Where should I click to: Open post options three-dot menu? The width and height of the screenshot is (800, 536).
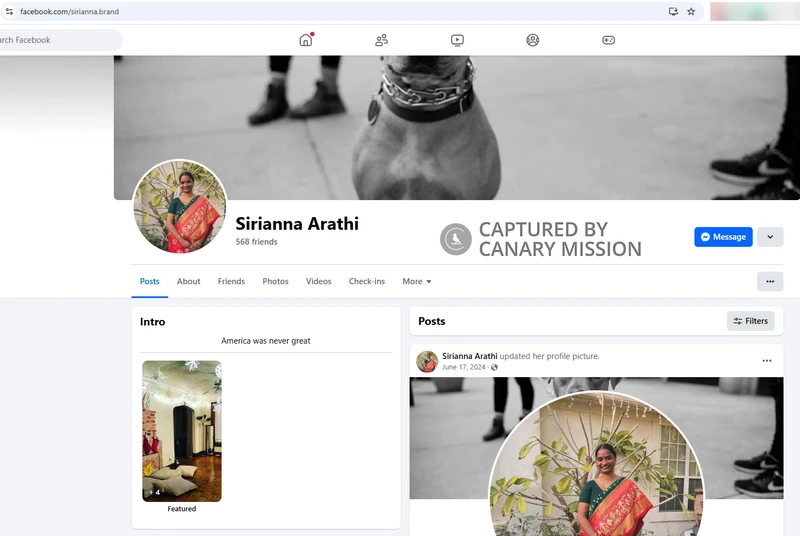pyautogui.click(x=767, y=361)
